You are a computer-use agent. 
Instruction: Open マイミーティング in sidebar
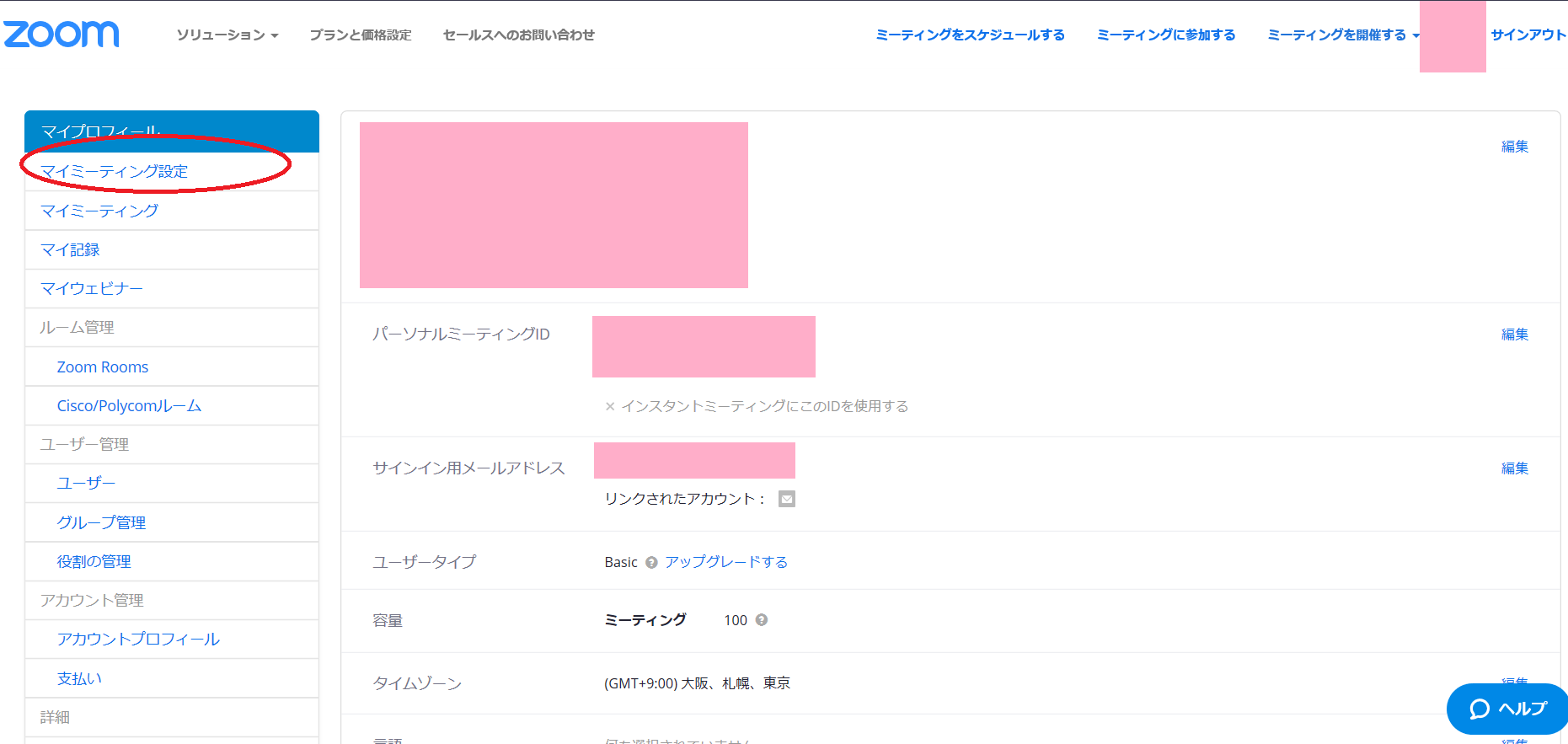tap(99, 211)
